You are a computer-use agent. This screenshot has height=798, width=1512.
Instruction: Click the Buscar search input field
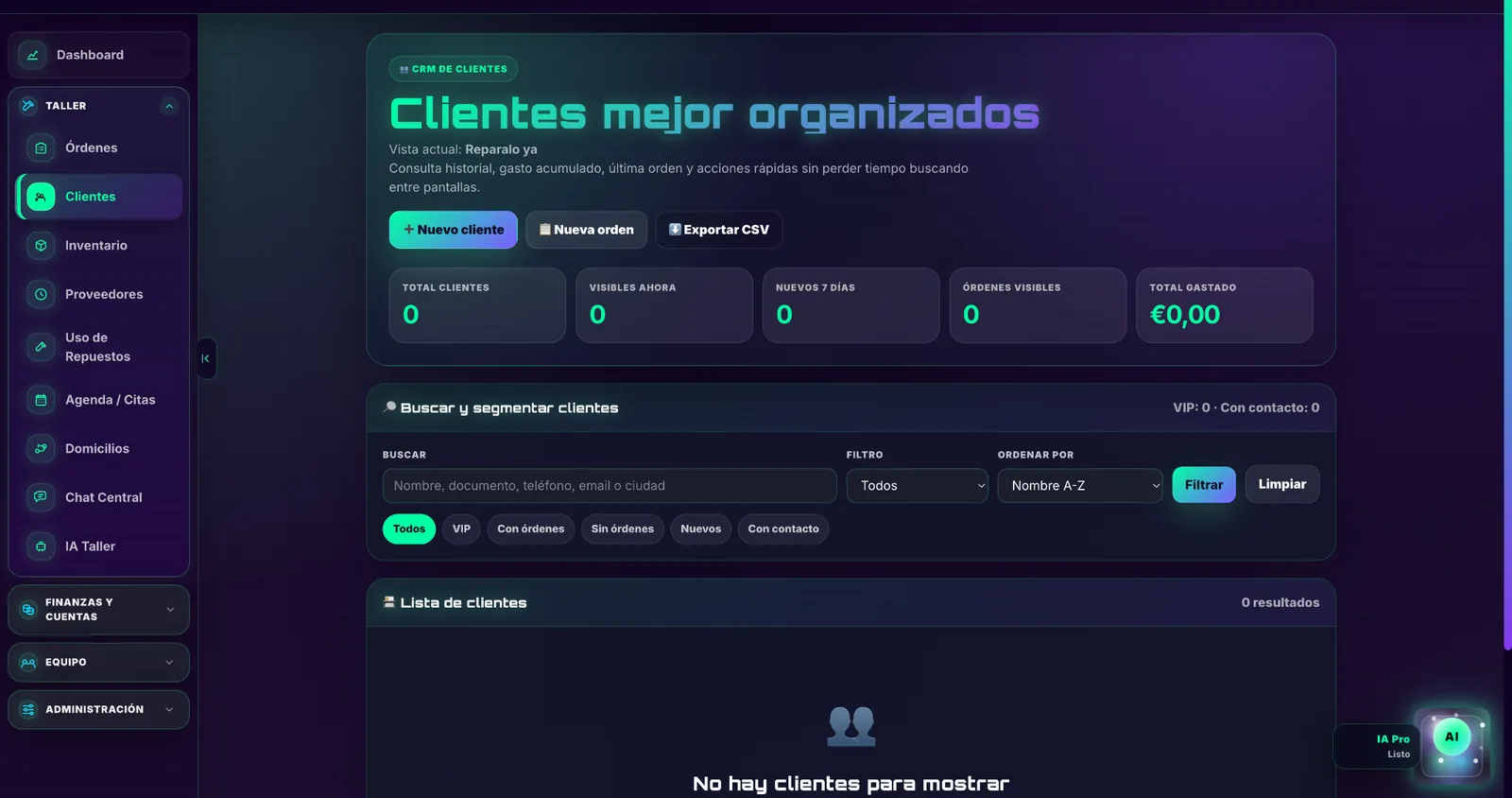tap(610, 486)
